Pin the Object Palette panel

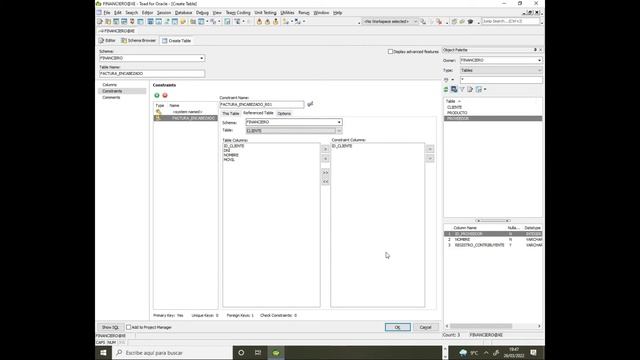pyautogui.click(x=535, y=50)
